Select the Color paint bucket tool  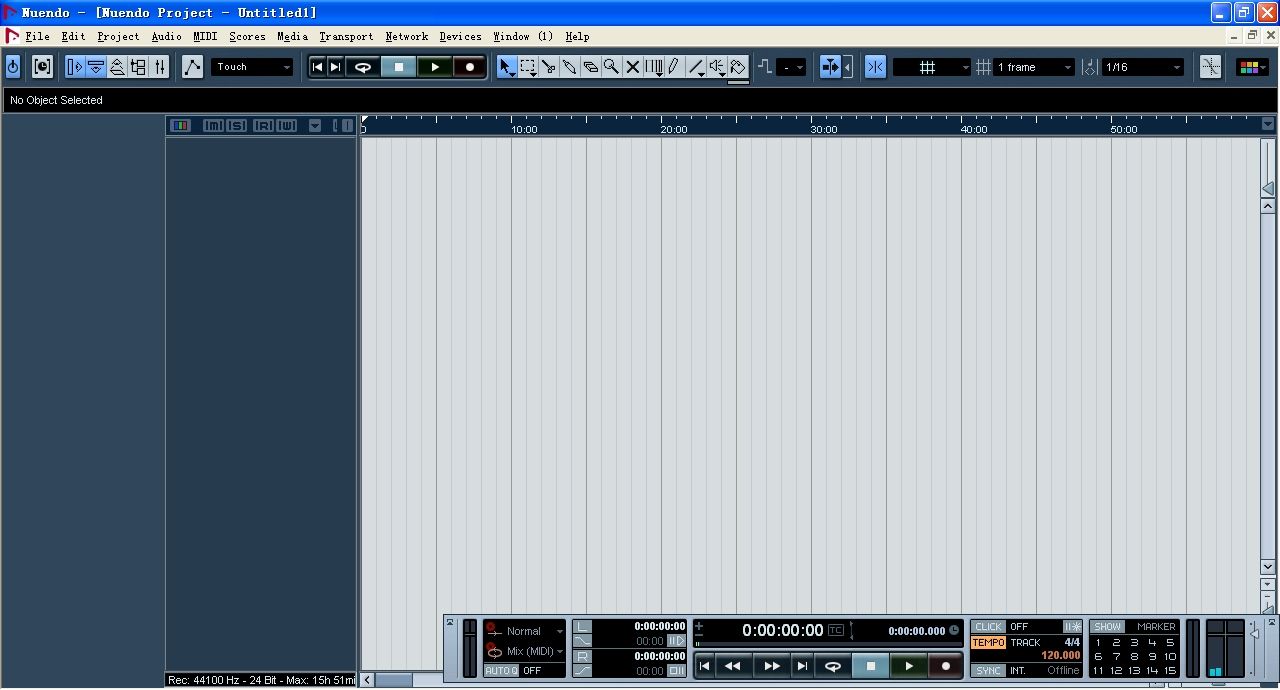coord(738,67)
